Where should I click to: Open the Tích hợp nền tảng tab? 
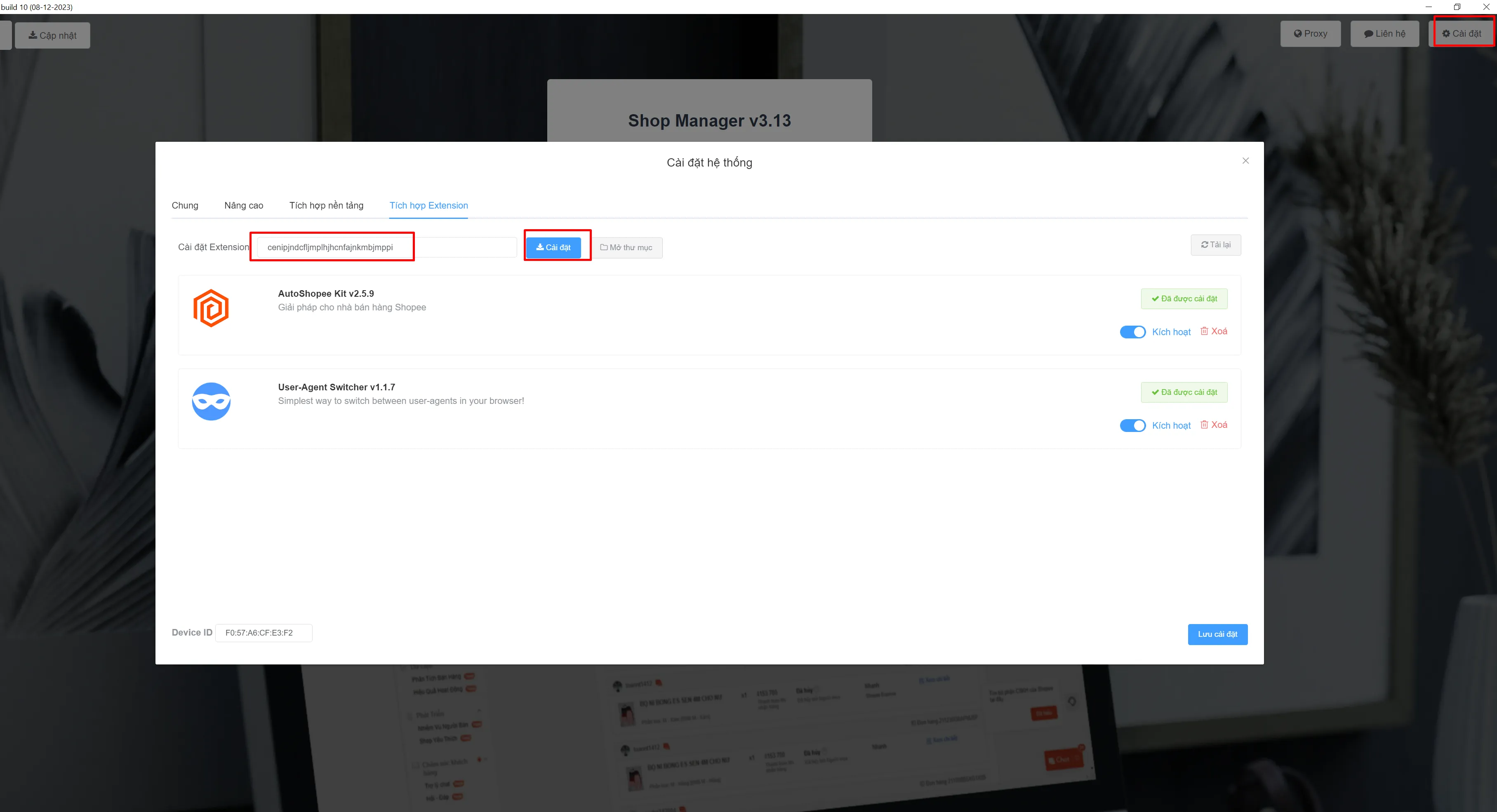(x=326, y=205)
